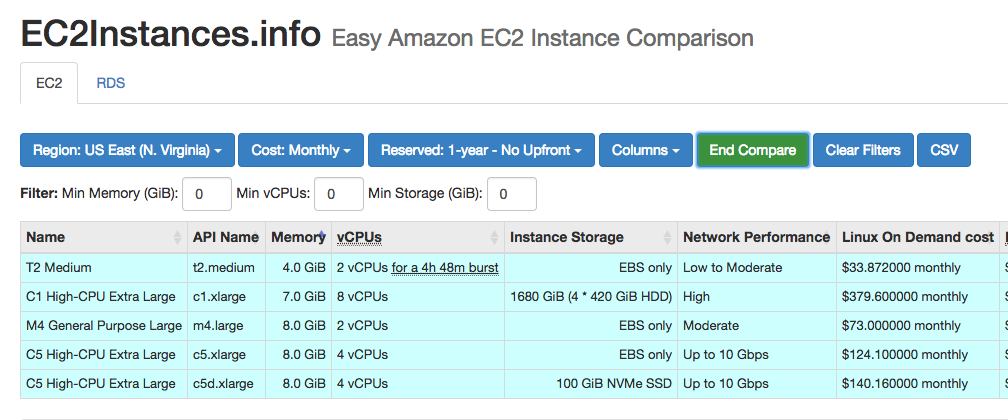The height and width of the screenshot is (420, 1008).
Task: Click the EC2Instances.info title link
Action: click(x=170, y=34)
